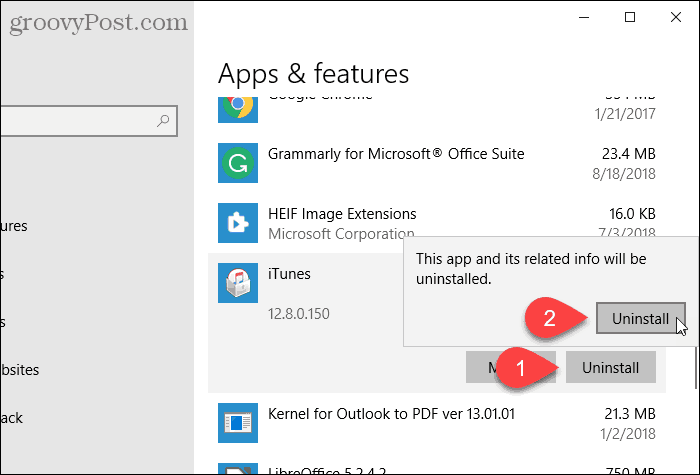Click the Kernel for Outlook to PDF icon
This screenshot has width=700, height=475.
tap(238, 423)
